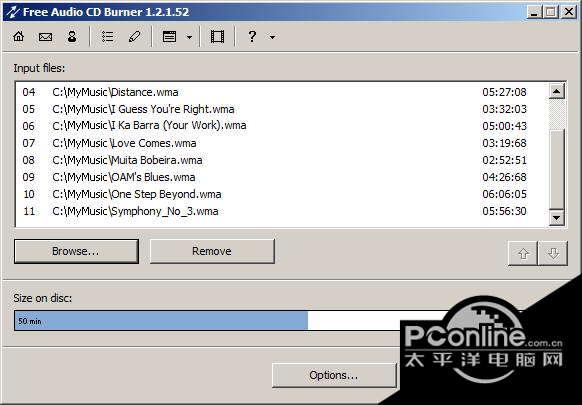Click the duration 03:32:03
This screenshot has width=582, height=405.
[x=504, y=109]
